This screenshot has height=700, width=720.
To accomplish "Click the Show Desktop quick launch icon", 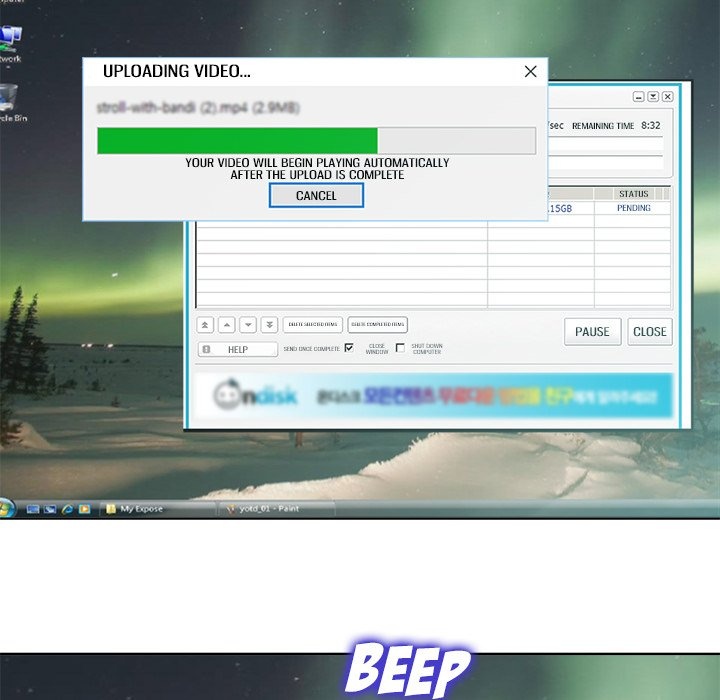I will (x=34, y=509).
